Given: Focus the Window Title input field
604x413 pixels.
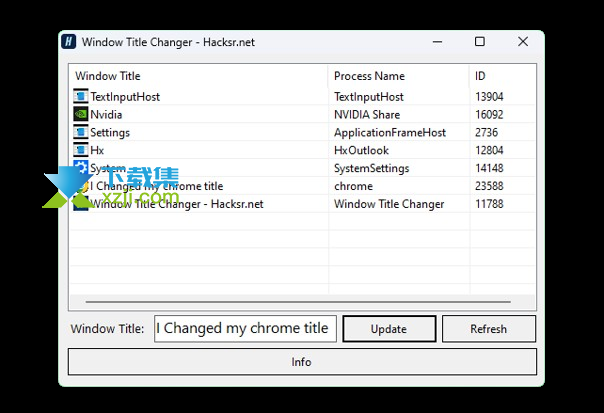Looking at the screenshot, I should pos(245,329).
